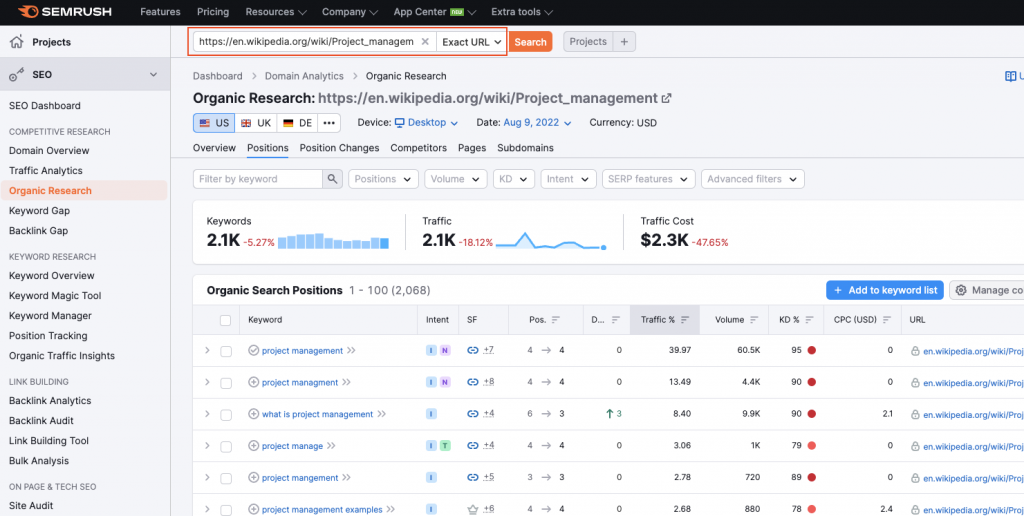The height and width of the screenshot is (516, 1024).
Task: Click the gear icon in Manage columns
Action: 961,290
